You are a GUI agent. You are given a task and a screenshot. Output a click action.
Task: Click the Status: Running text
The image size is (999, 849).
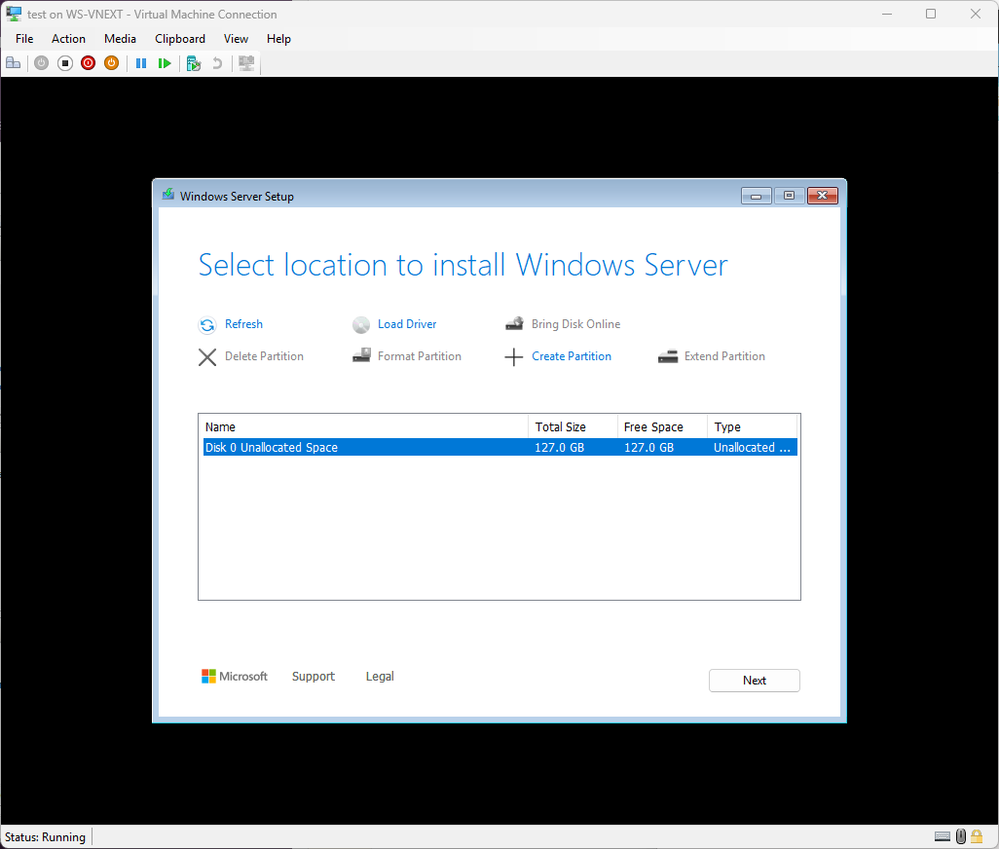(x=45, y=837)
